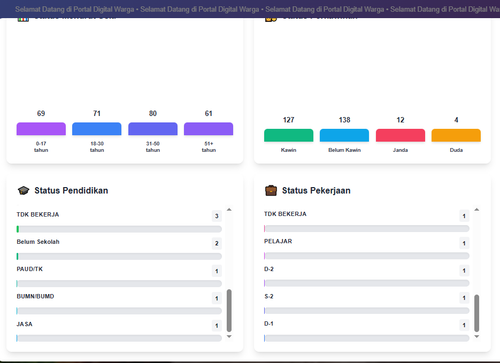
Task: Click the D-1 label
Action: coord(269,324)
